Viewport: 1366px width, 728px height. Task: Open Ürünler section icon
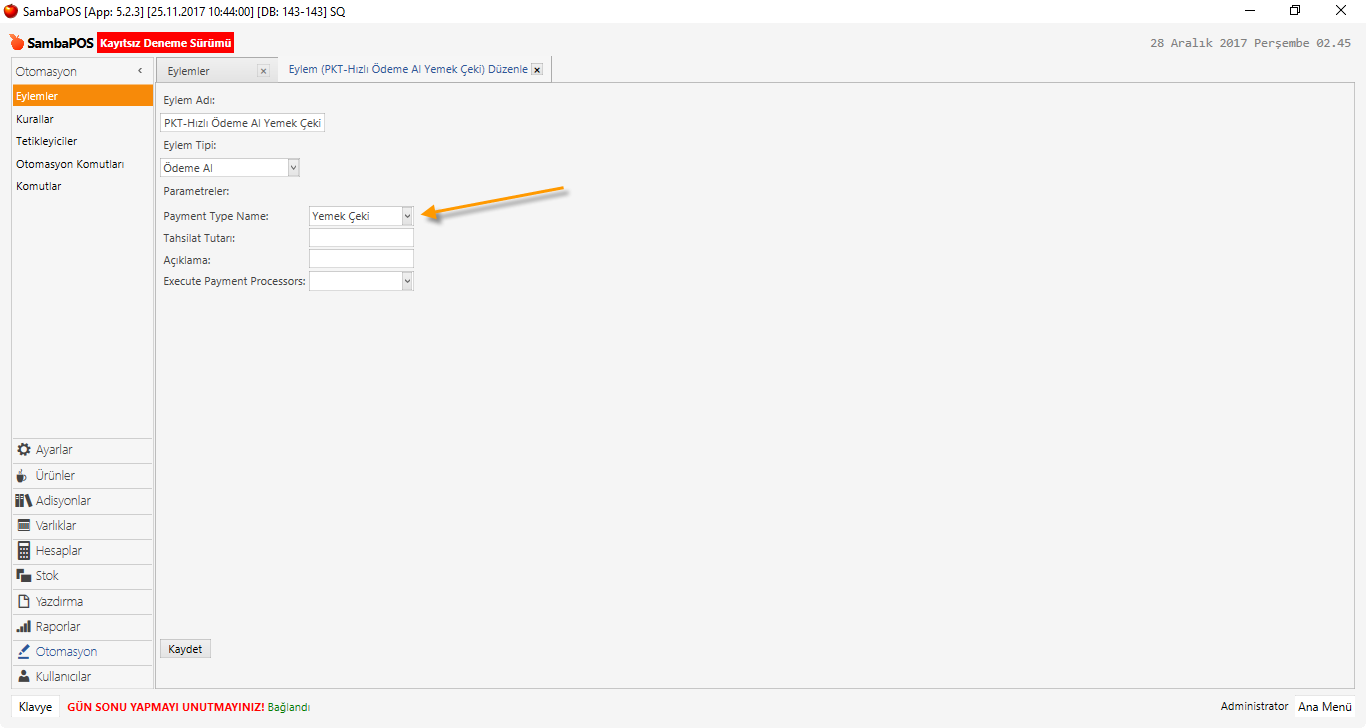coord(24,476)
